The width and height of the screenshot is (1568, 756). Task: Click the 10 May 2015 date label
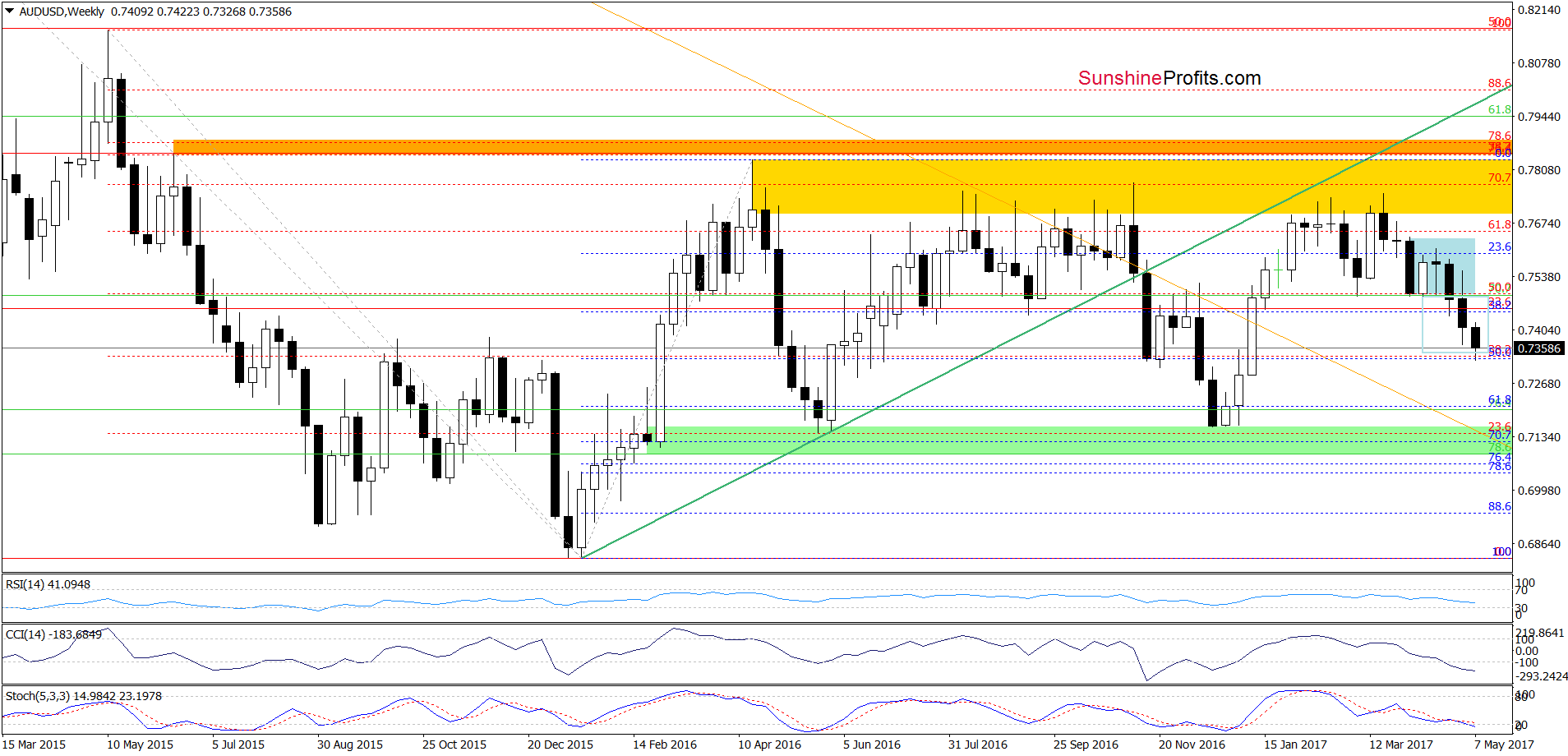tap(140, 744)
